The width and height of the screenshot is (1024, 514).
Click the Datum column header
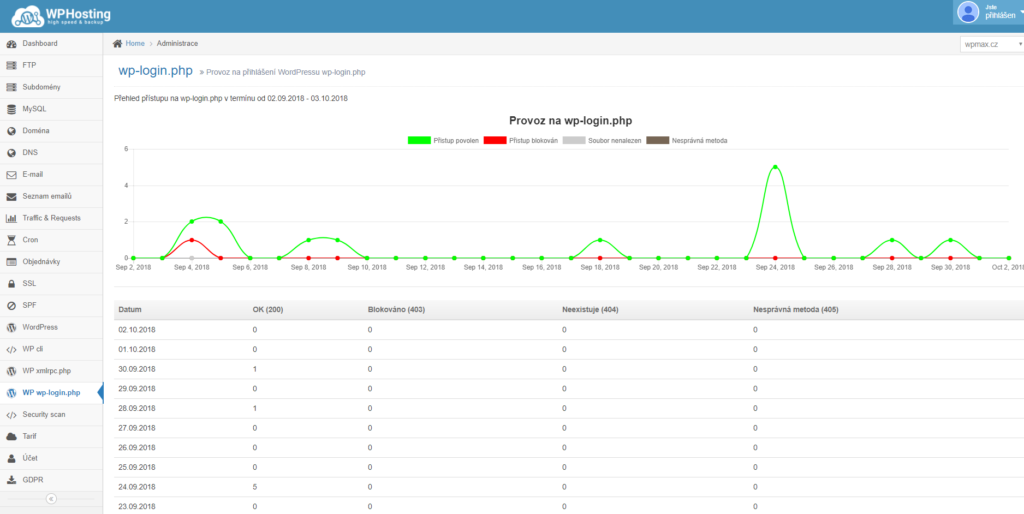[130, 310]
